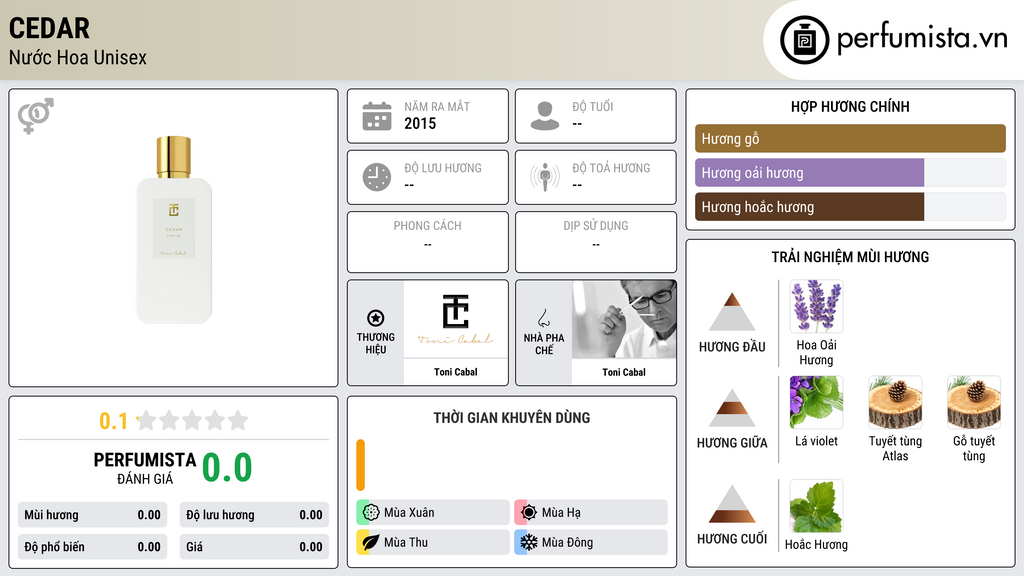Click the Nước Hoa Unisex subtitle
Image resolution: width=1024 pixels, height=576 pixels.
pyautogui.click(x=78, y=57)
